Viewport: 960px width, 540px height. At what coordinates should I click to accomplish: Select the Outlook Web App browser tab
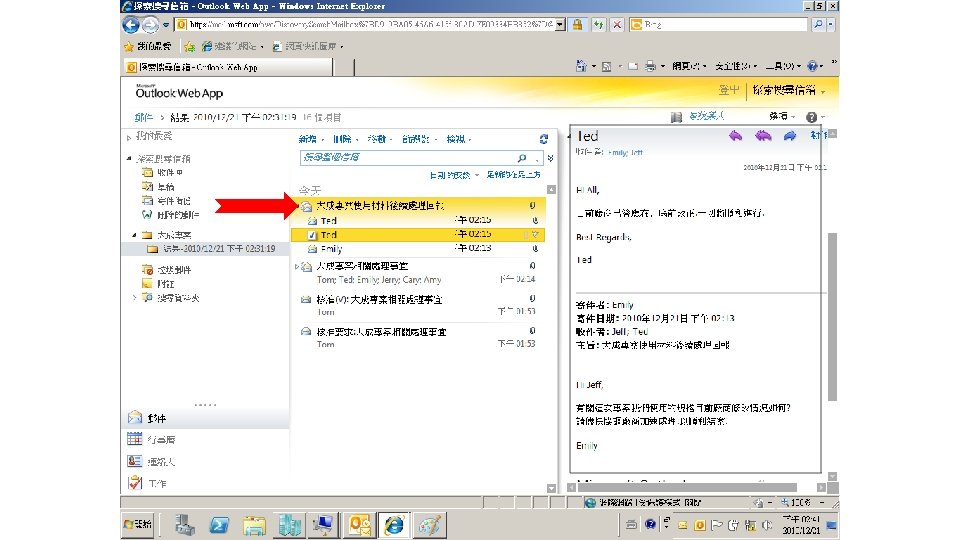pos(229,67)
